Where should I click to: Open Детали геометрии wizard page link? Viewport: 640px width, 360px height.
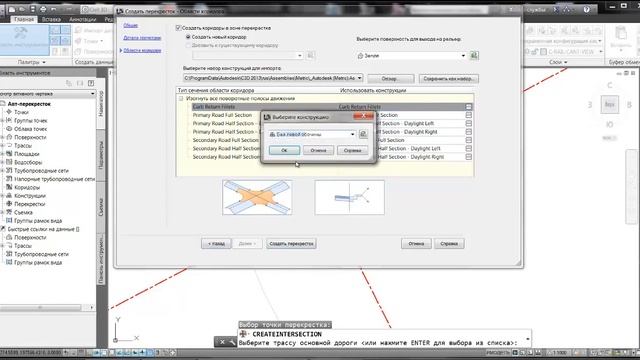tap(142, 38)
